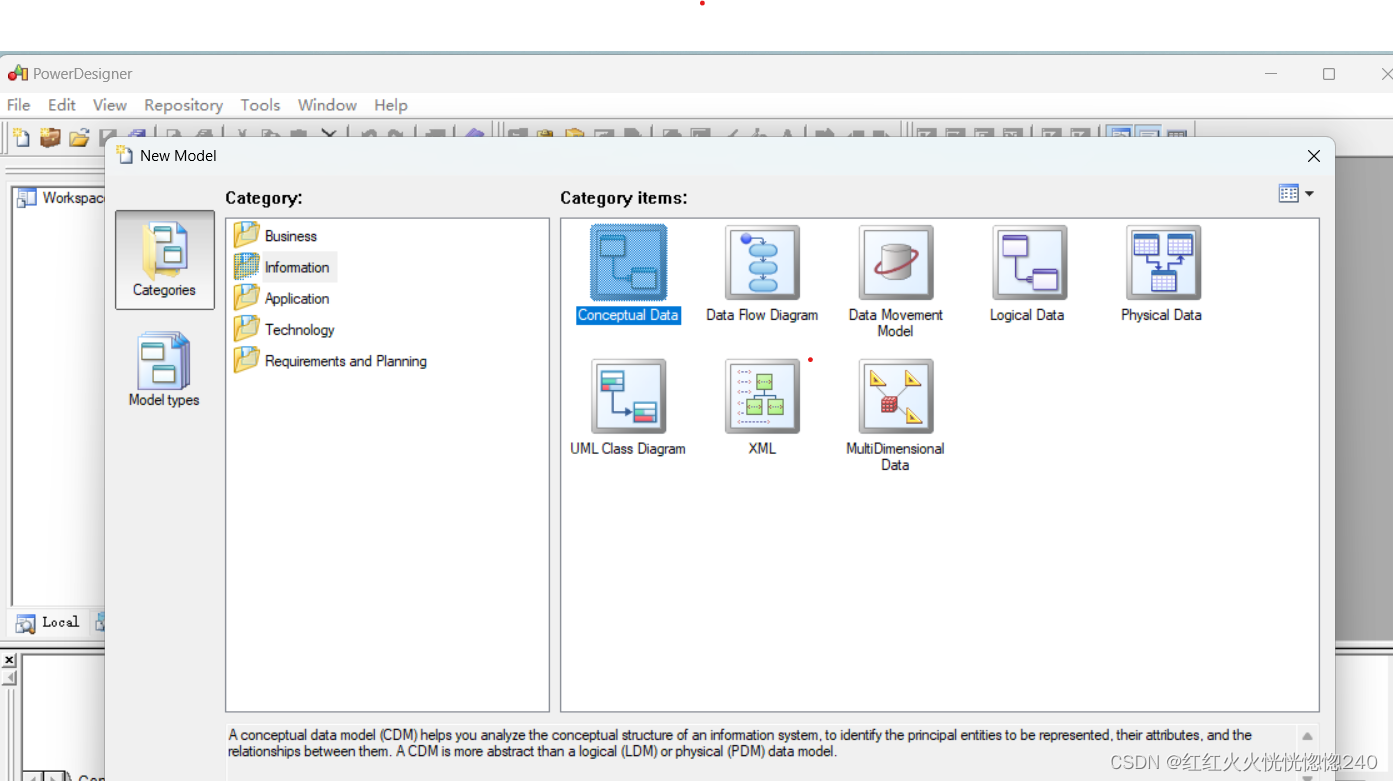
Task: Select the Conceptual Data model item
Action: coord(628,274)
